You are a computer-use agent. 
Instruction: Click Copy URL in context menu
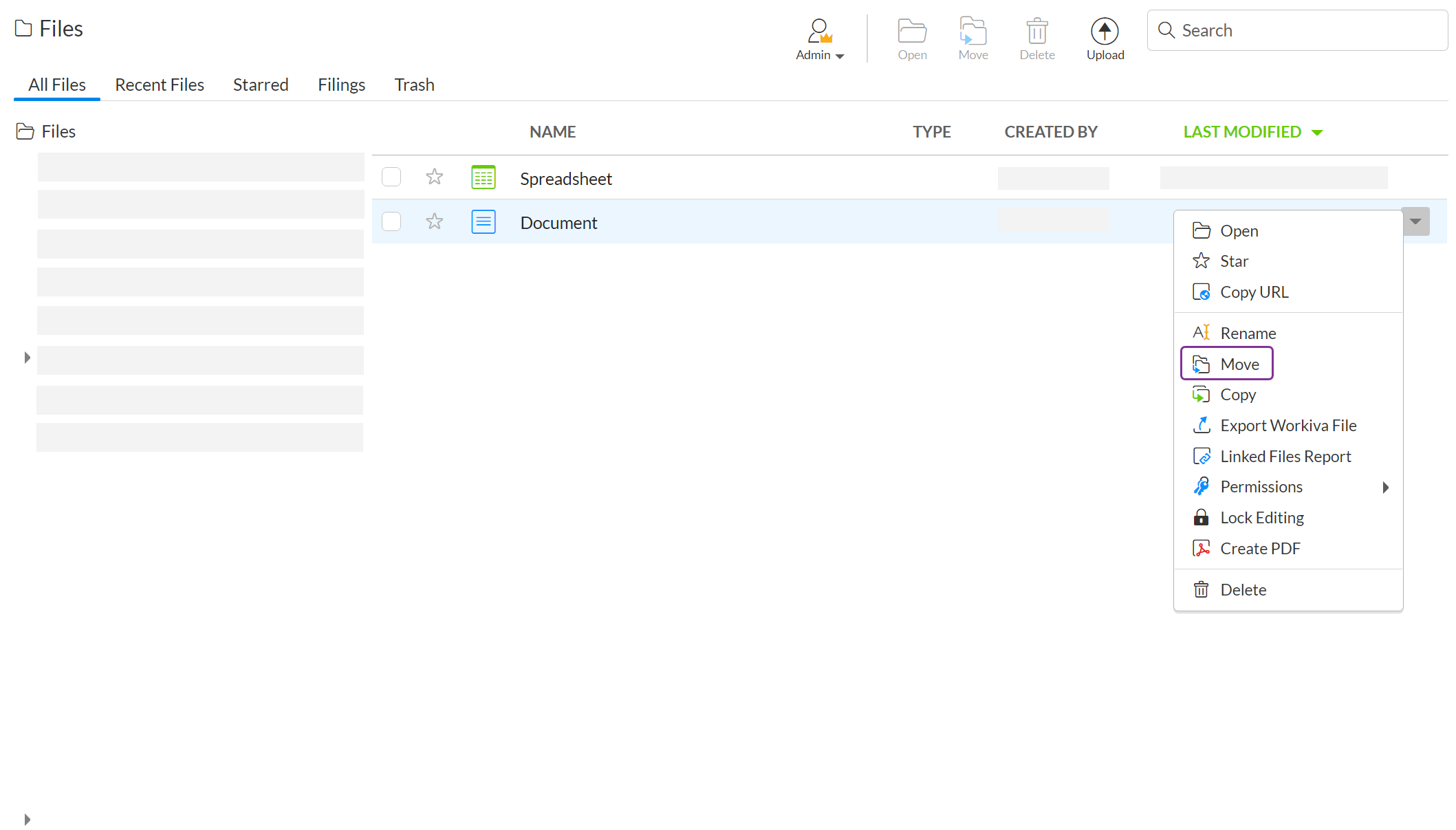tap(1254, 292)
